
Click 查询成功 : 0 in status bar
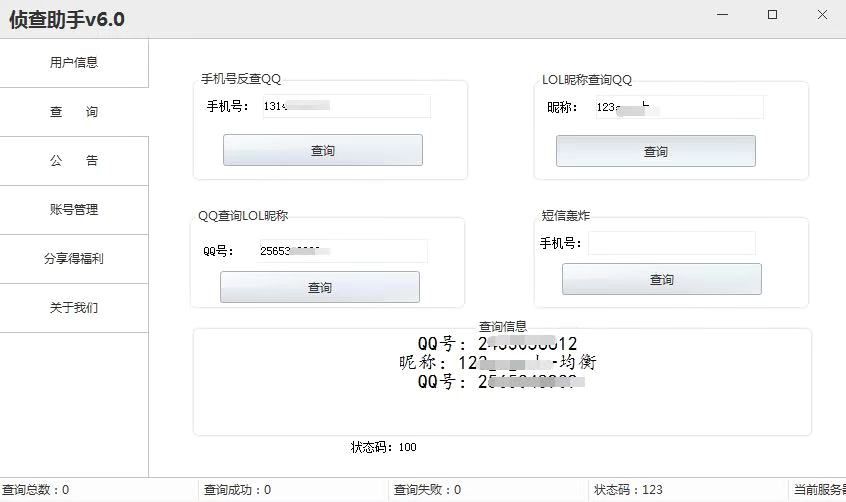point(237,490)
